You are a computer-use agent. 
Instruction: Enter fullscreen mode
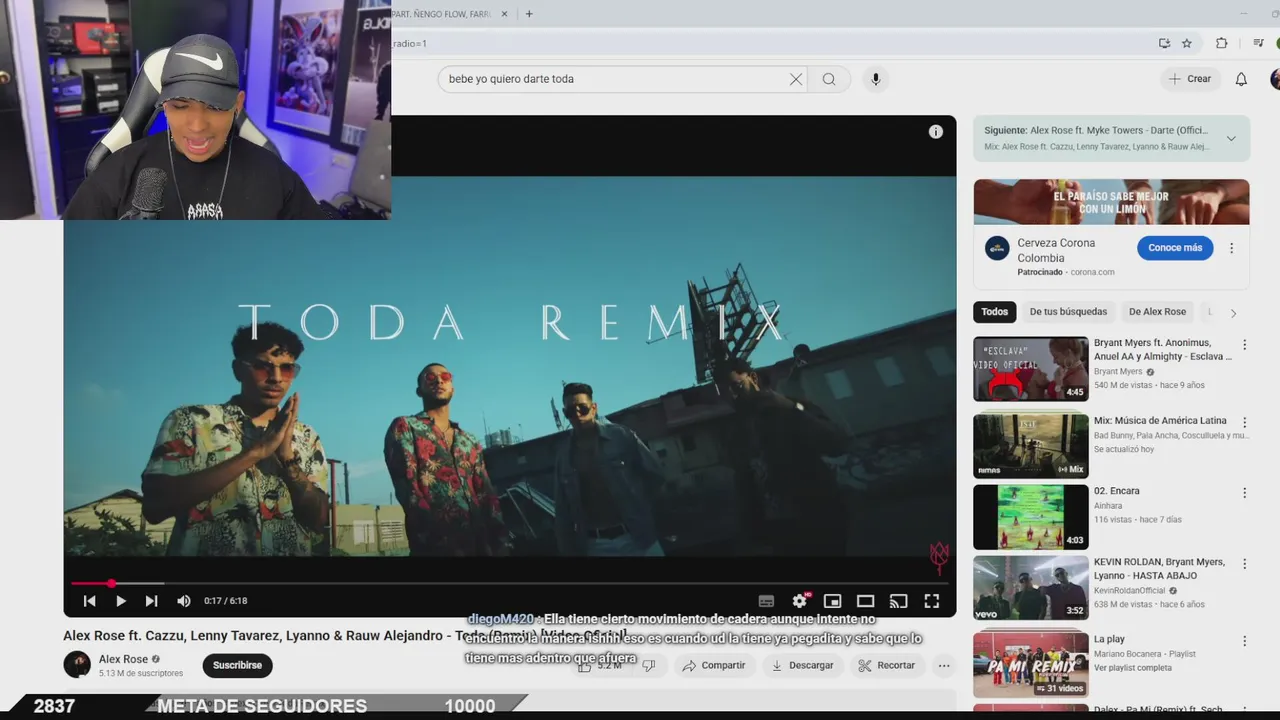(x=931, y=601)
